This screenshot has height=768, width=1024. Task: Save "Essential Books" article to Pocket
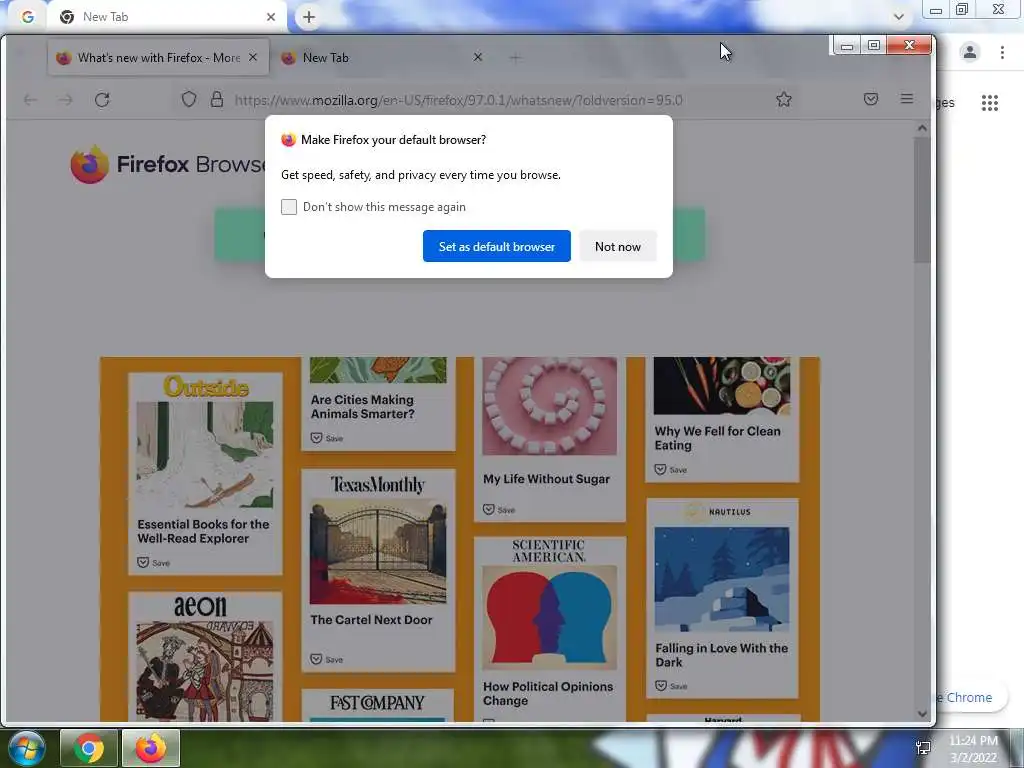tap(153, 562)
